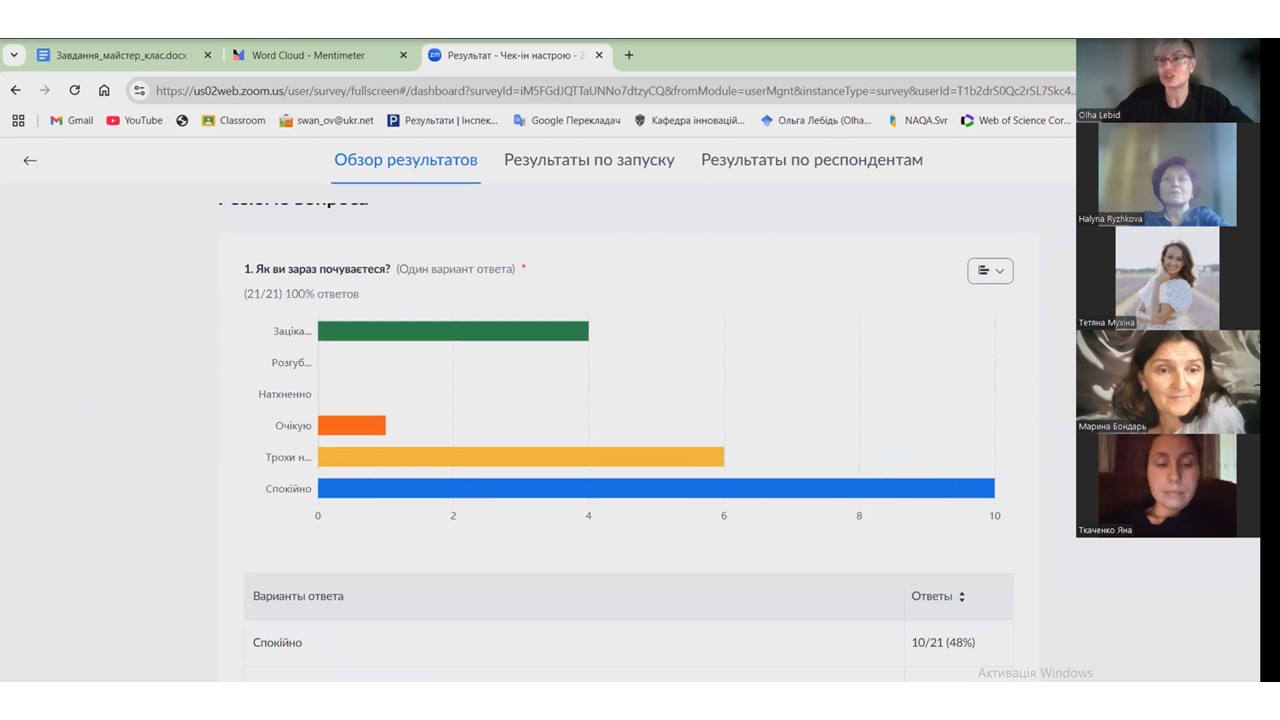This screenshot has height=720, width=1280.
Task: Open the Кафедра інновацій bookmark
Action: [x=689, y=120]
